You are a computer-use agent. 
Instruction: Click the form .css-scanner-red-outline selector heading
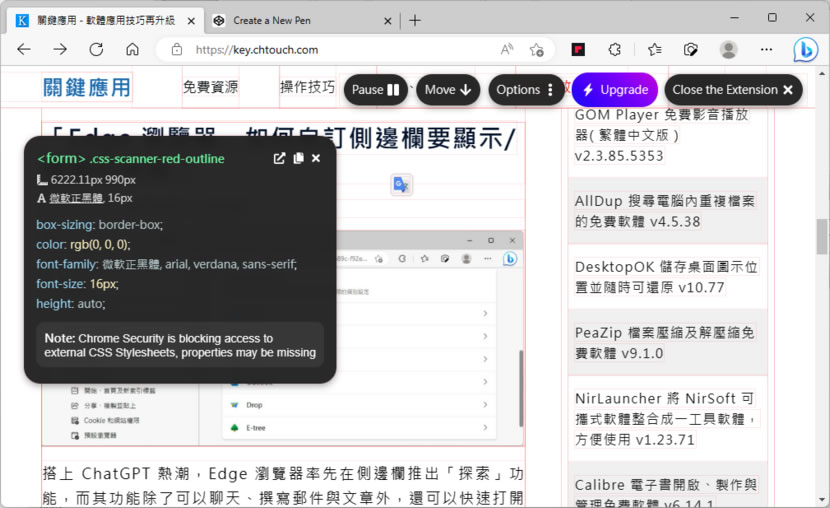click(131, 158)
